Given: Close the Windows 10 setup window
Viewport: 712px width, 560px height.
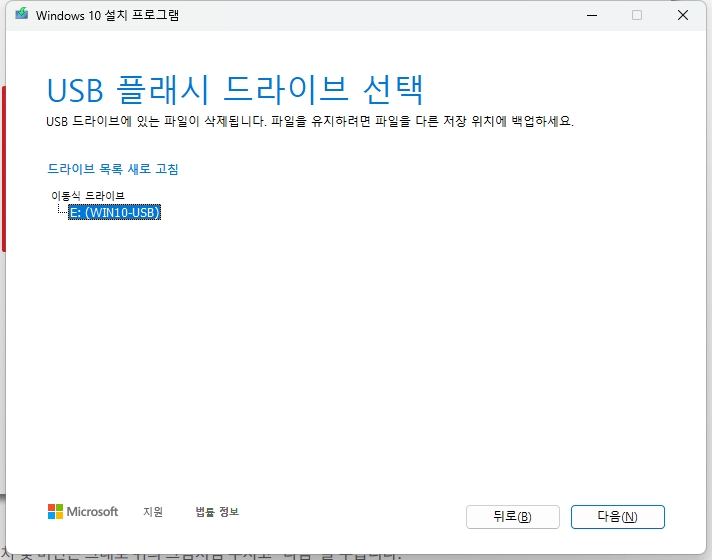Looking at the screenshot, I should 682,15.
